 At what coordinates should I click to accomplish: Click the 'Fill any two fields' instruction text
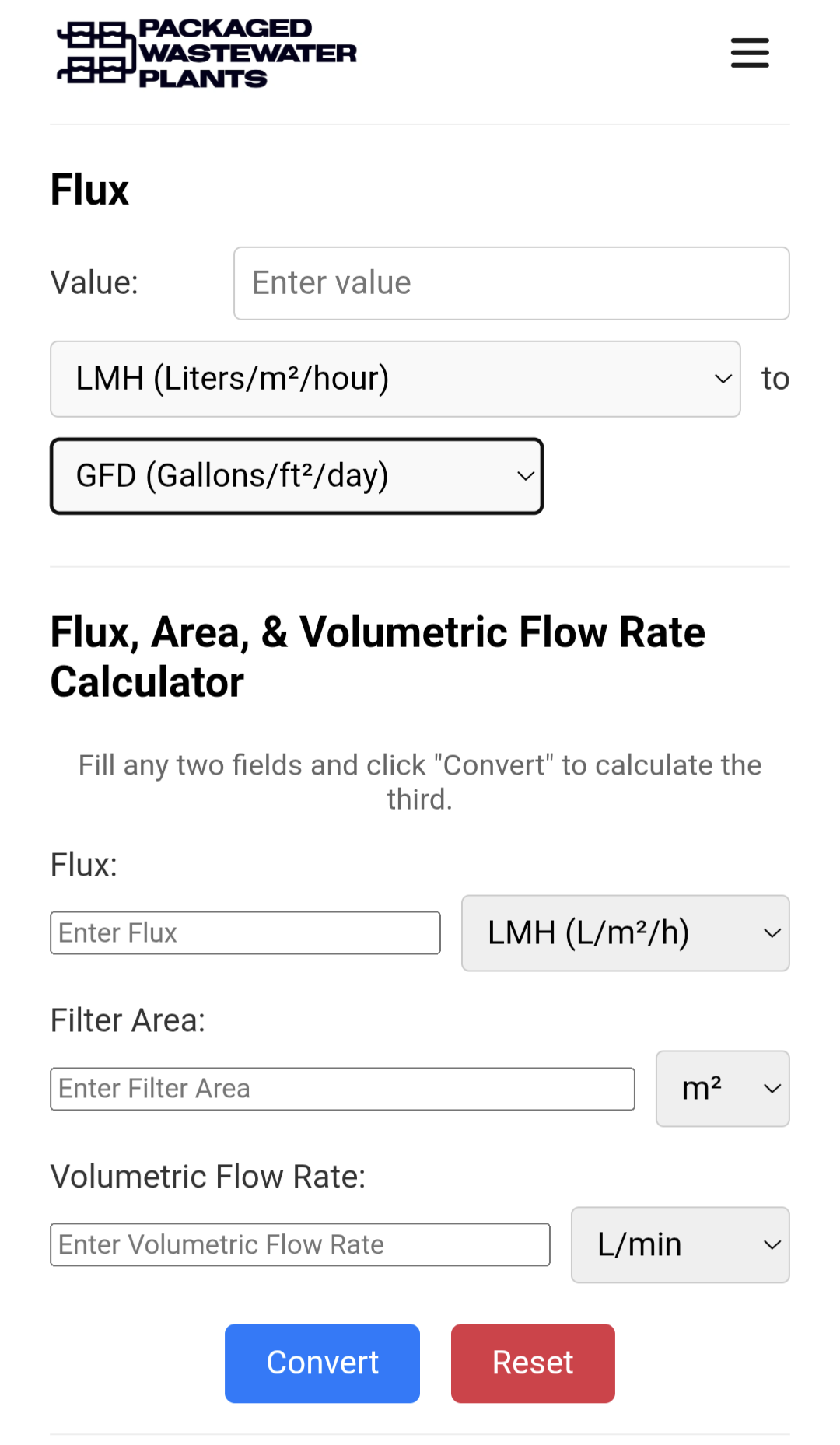click(419, 782)
